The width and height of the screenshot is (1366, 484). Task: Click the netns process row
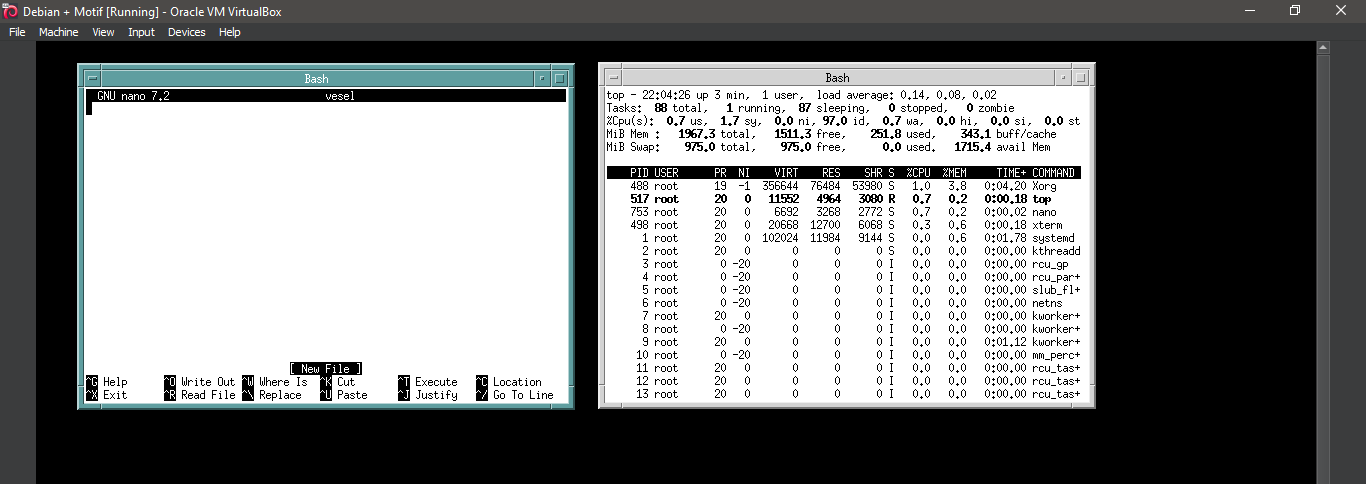pyautogui.click(x=843, y=303)
